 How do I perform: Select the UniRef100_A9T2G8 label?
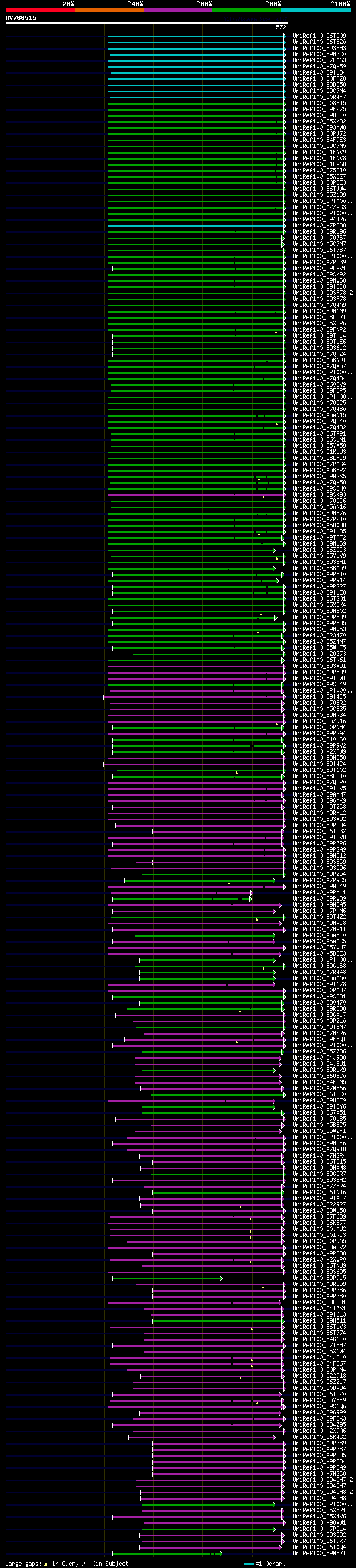319,807
